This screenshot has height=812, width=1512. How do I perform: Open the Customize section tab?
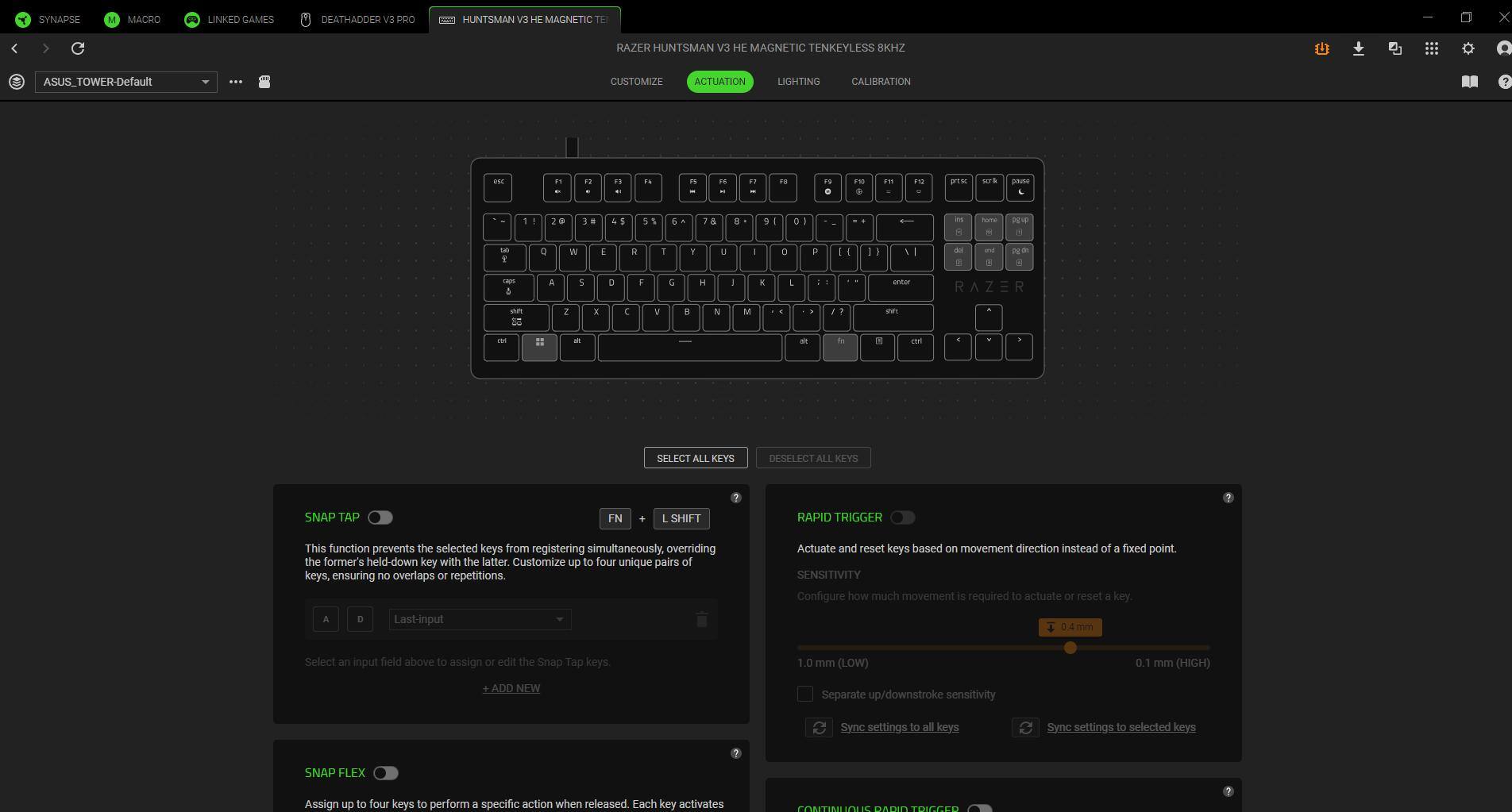636,82
